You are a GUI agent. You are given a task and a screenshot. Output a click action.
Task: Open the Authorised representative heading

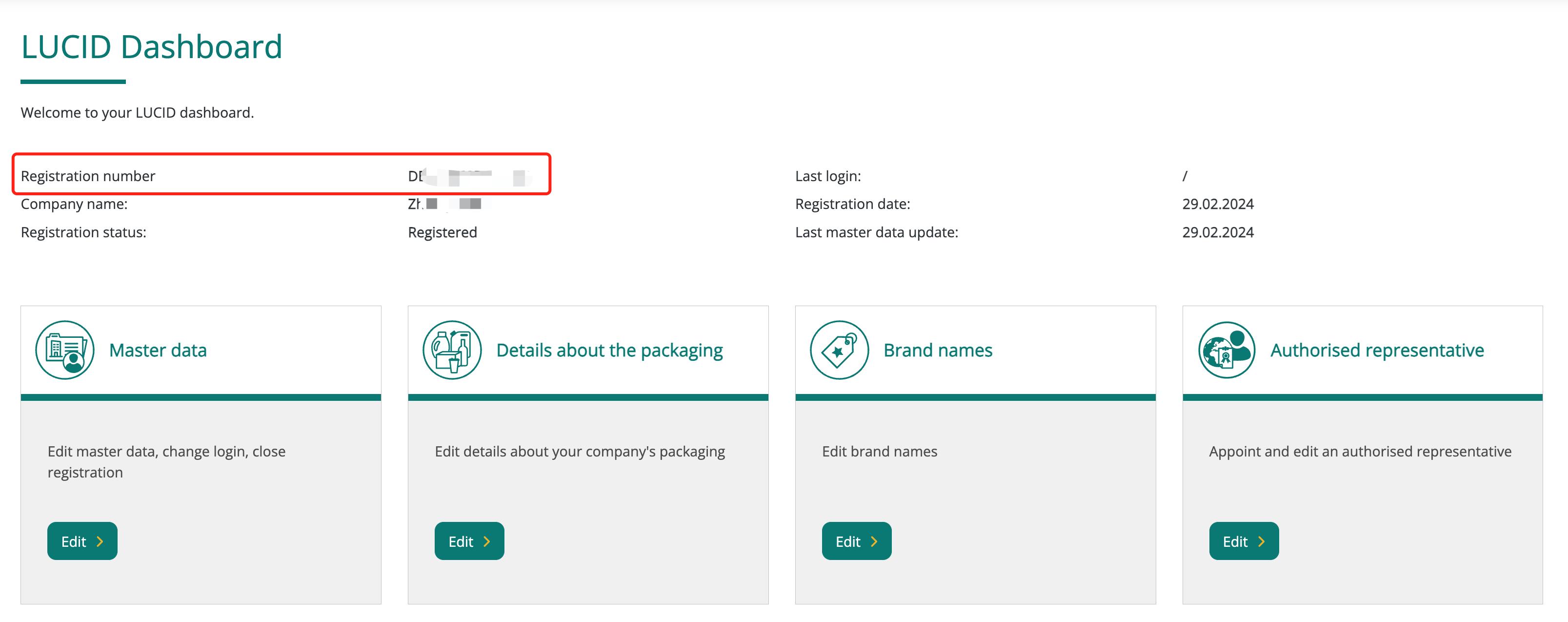coord(1377,350)
